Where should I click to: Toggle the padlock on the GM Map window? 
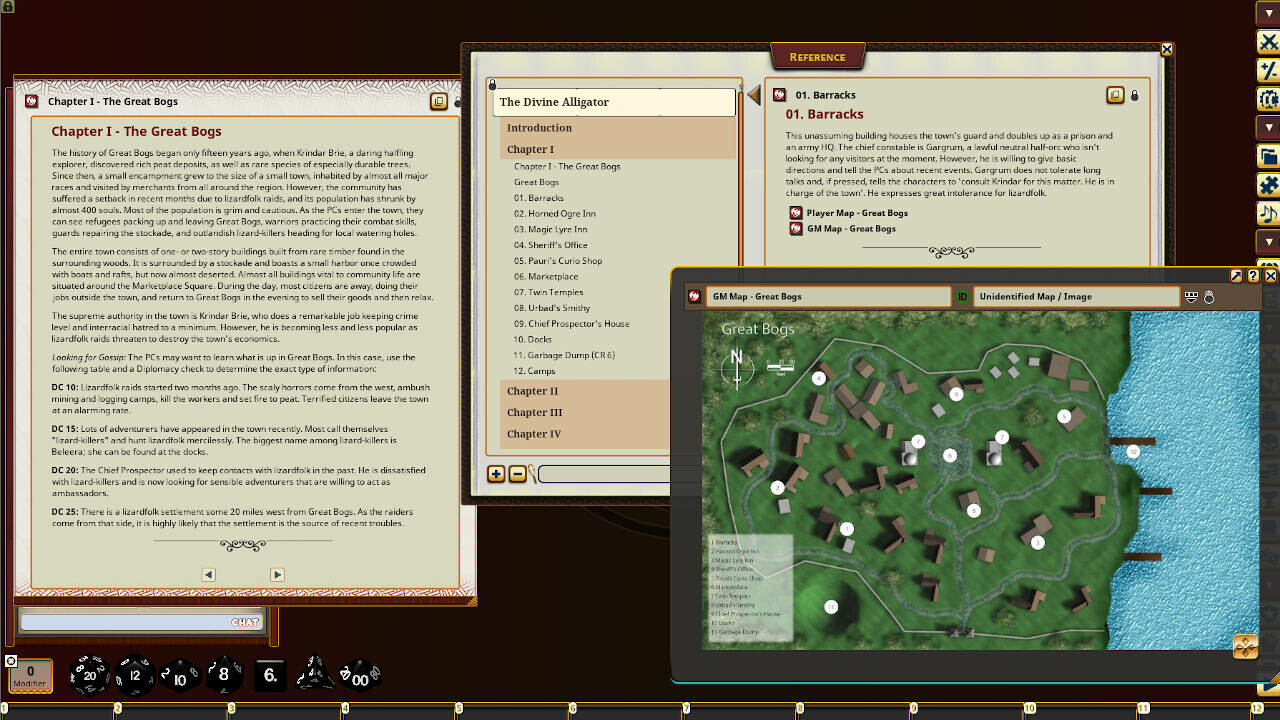(1210, 296)
